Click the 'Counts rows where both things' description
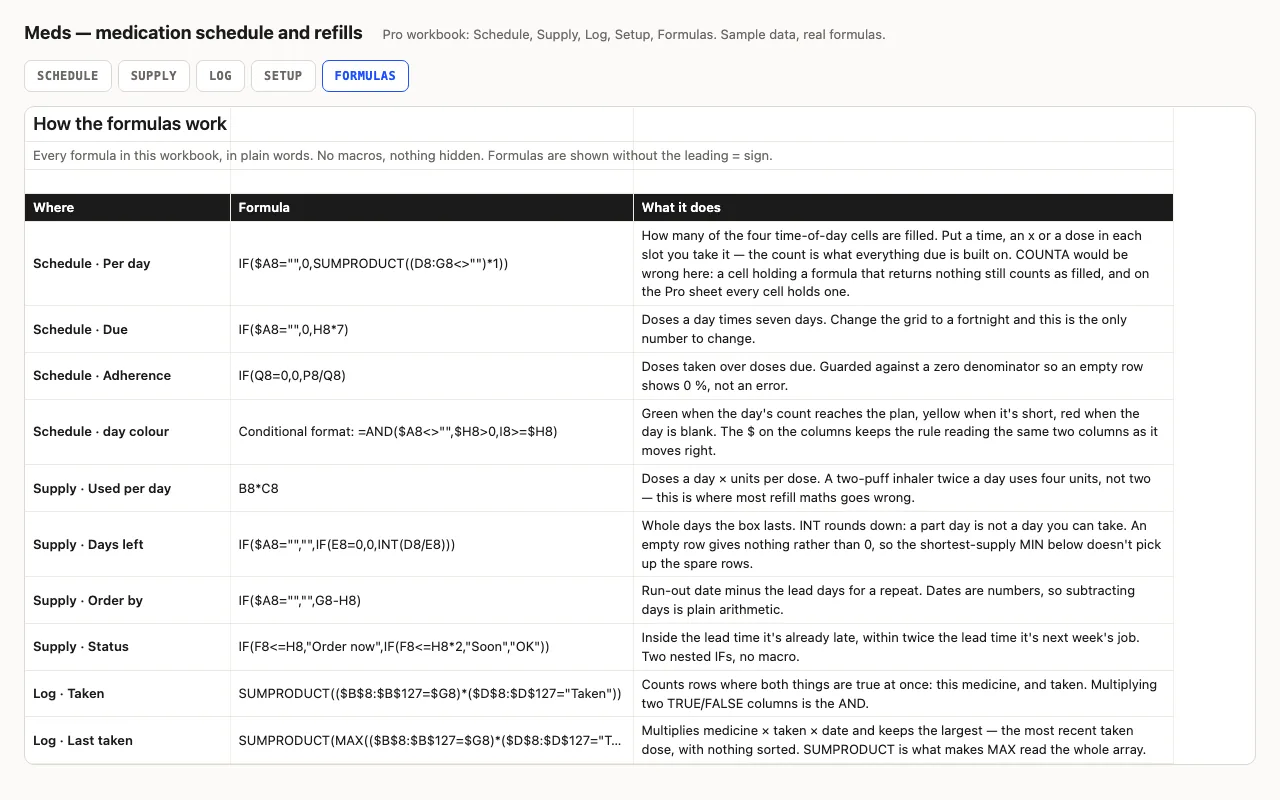The width and height of the screenshot is (1280, 800). pos(903,694)
